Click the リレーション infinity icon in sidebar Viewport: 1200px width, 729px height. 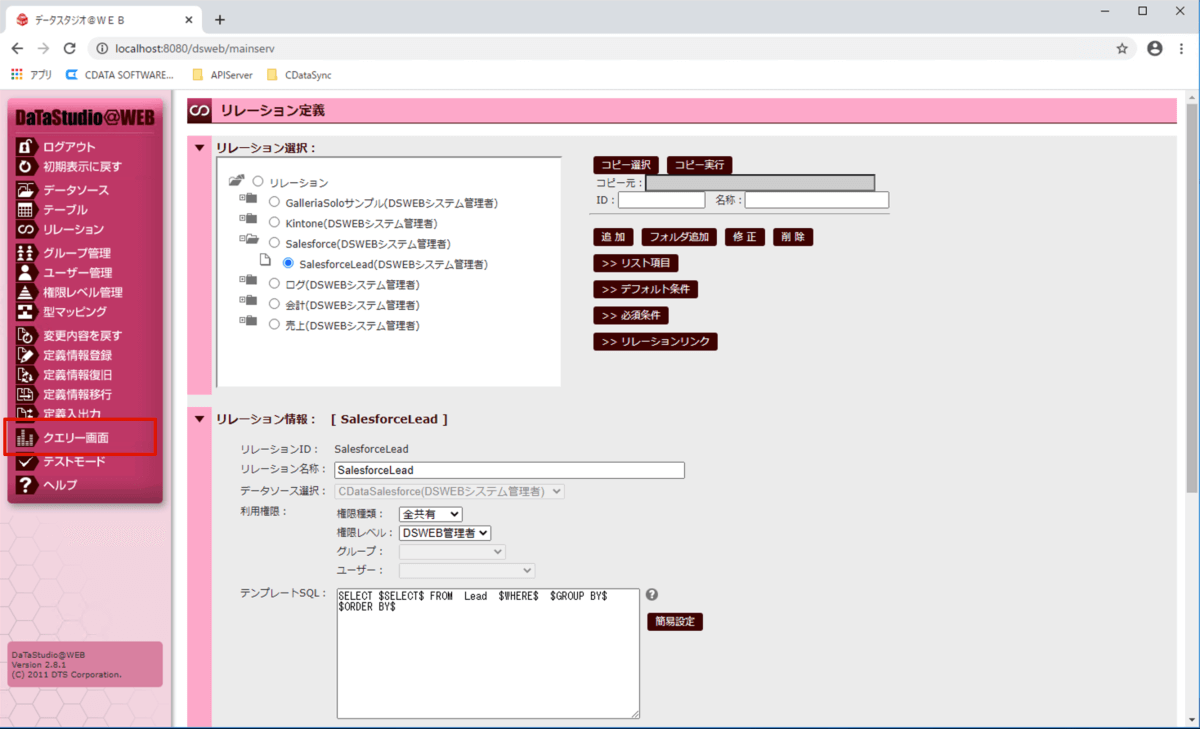click(x=26, y=229)
